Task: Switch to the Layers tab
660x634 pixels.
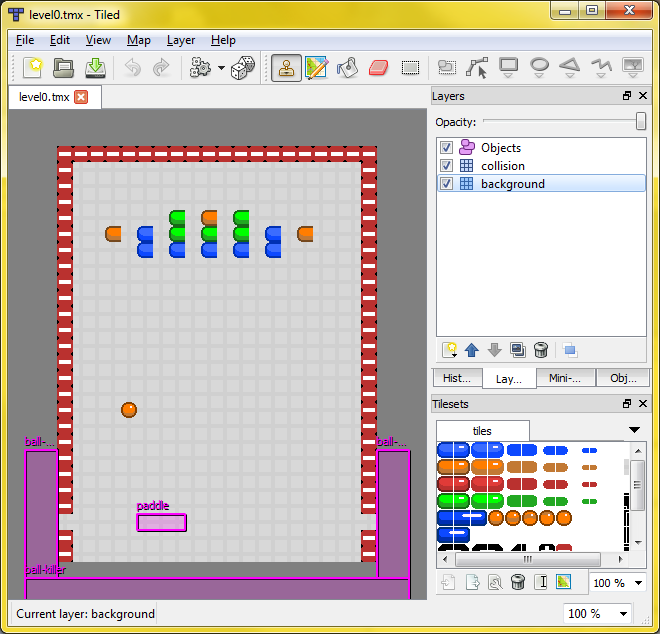Action: (509, 378)
